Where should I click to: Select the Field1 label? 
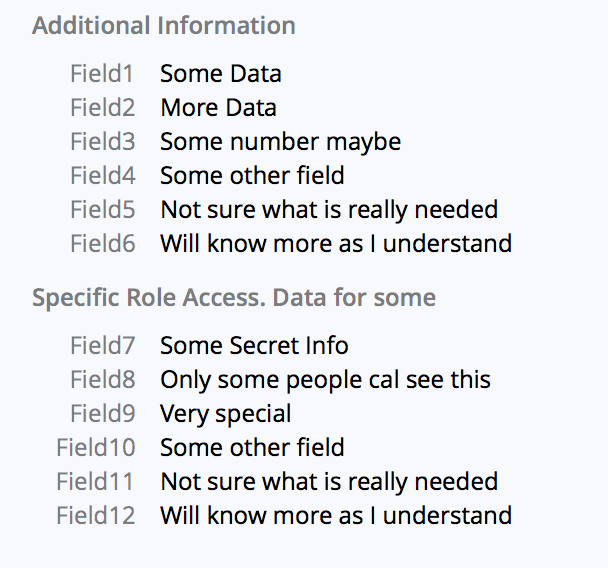(102, 74)
